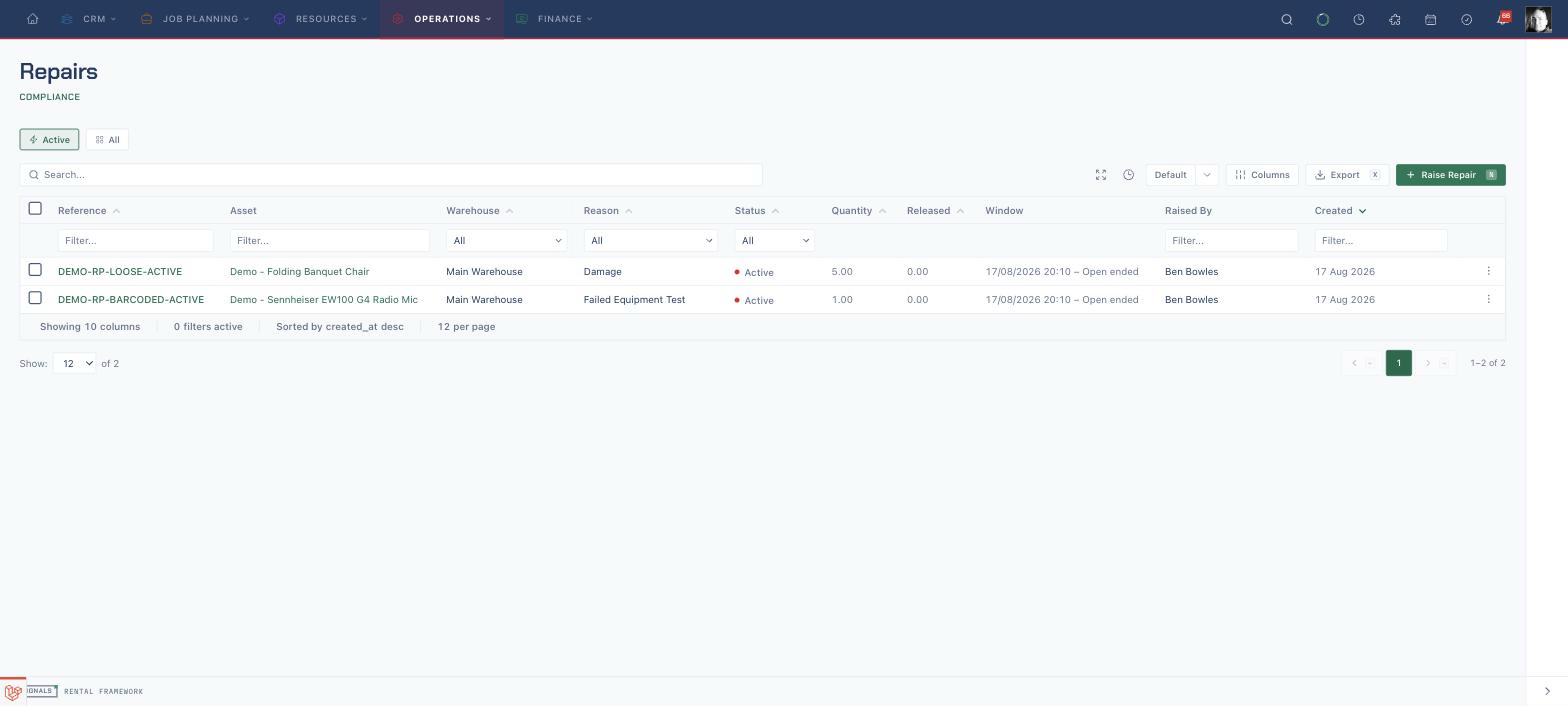1568x706 pixels.
Task: Click the Raise Repair button
Action: [1450, 175]
